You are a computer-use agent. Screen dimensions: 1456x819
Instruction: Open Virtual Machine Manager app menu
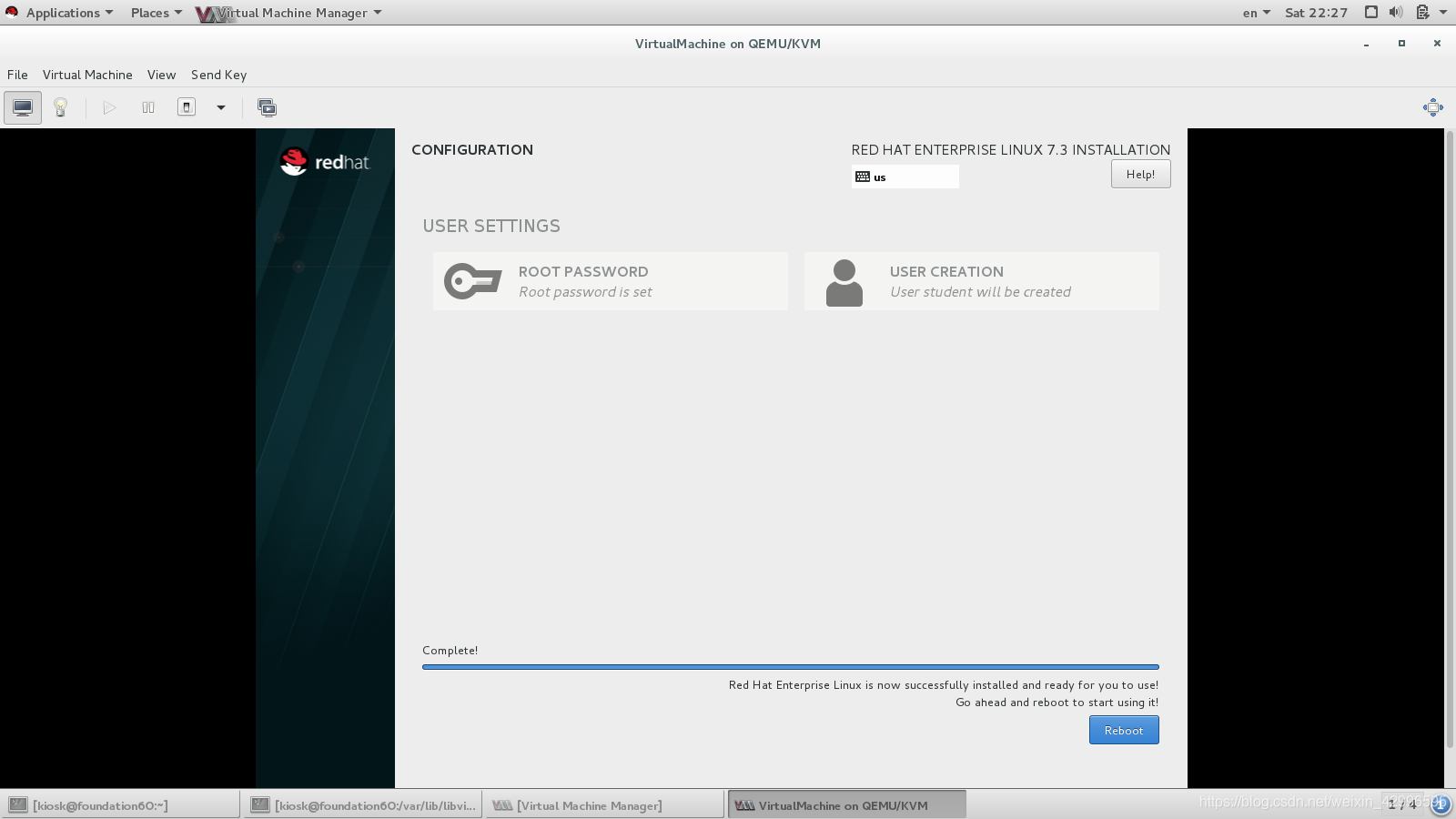pyautogui.click(x=289, y=13)
